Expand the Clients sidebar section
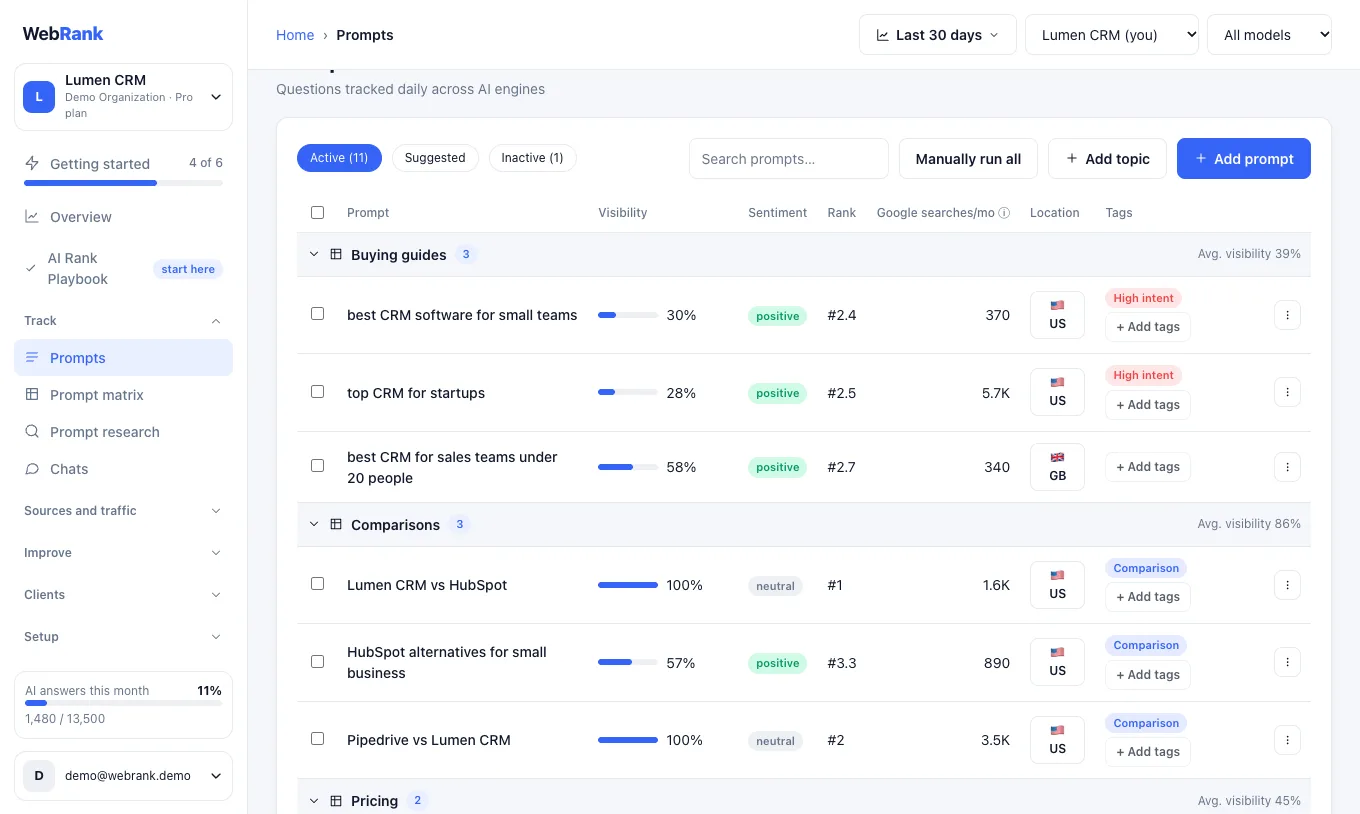 pos(123,595)
